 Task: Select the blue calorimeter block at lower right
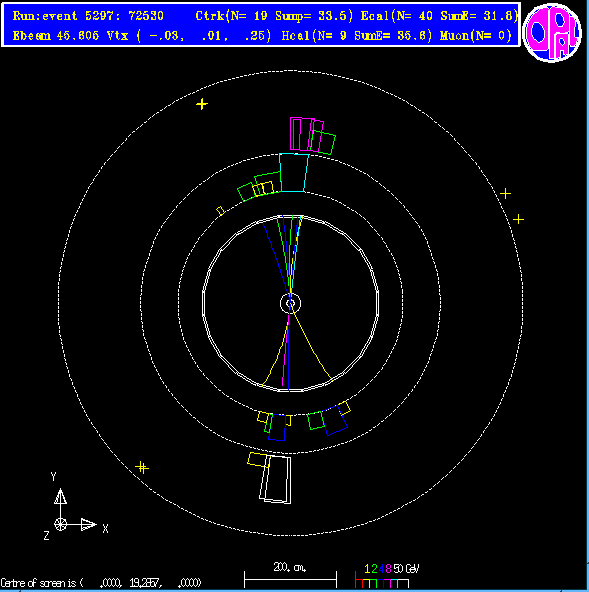335,421
